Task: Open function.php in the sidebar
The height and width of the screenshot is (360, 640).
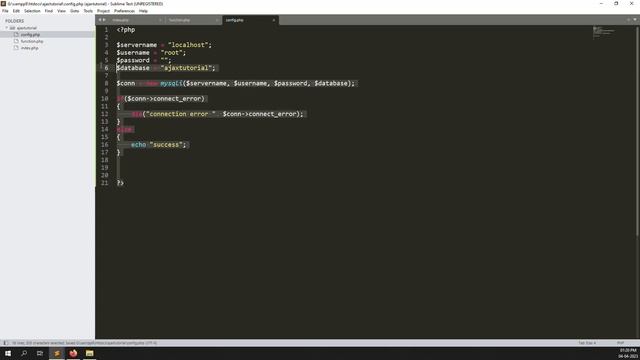Action: [x=32, y=41]
